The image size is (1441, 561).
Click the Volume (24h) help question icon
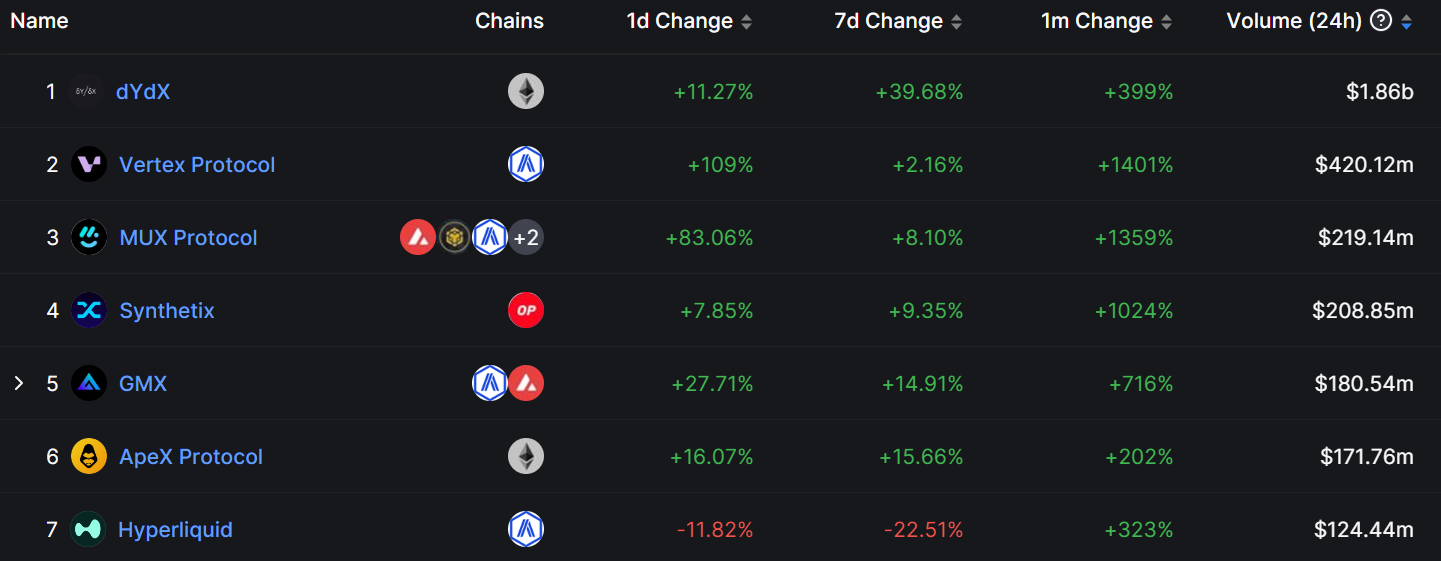click(1381, 21)
